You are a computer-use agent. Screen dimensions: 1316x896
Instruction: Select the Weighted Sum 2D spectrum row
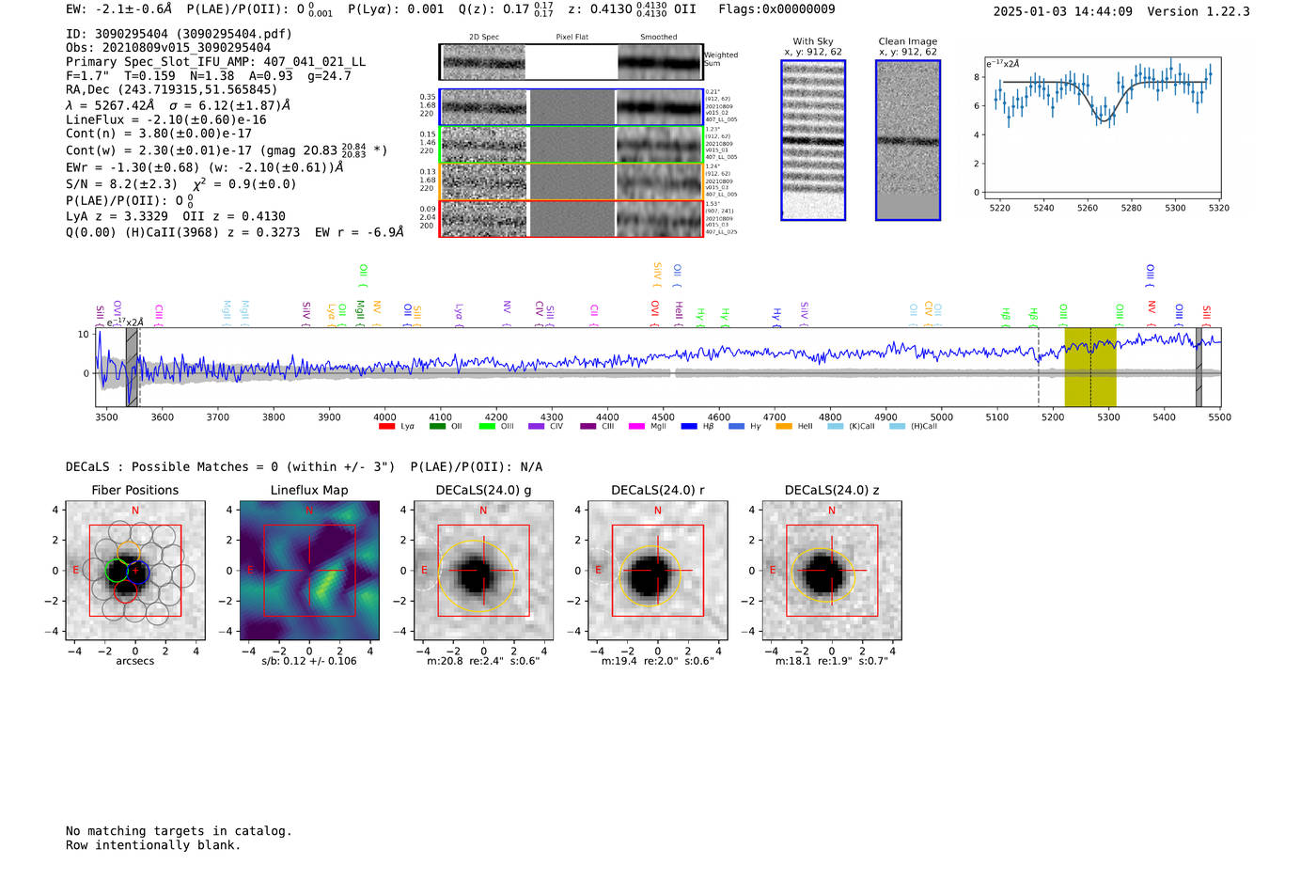pyautogui.click(x=571, y=62)
